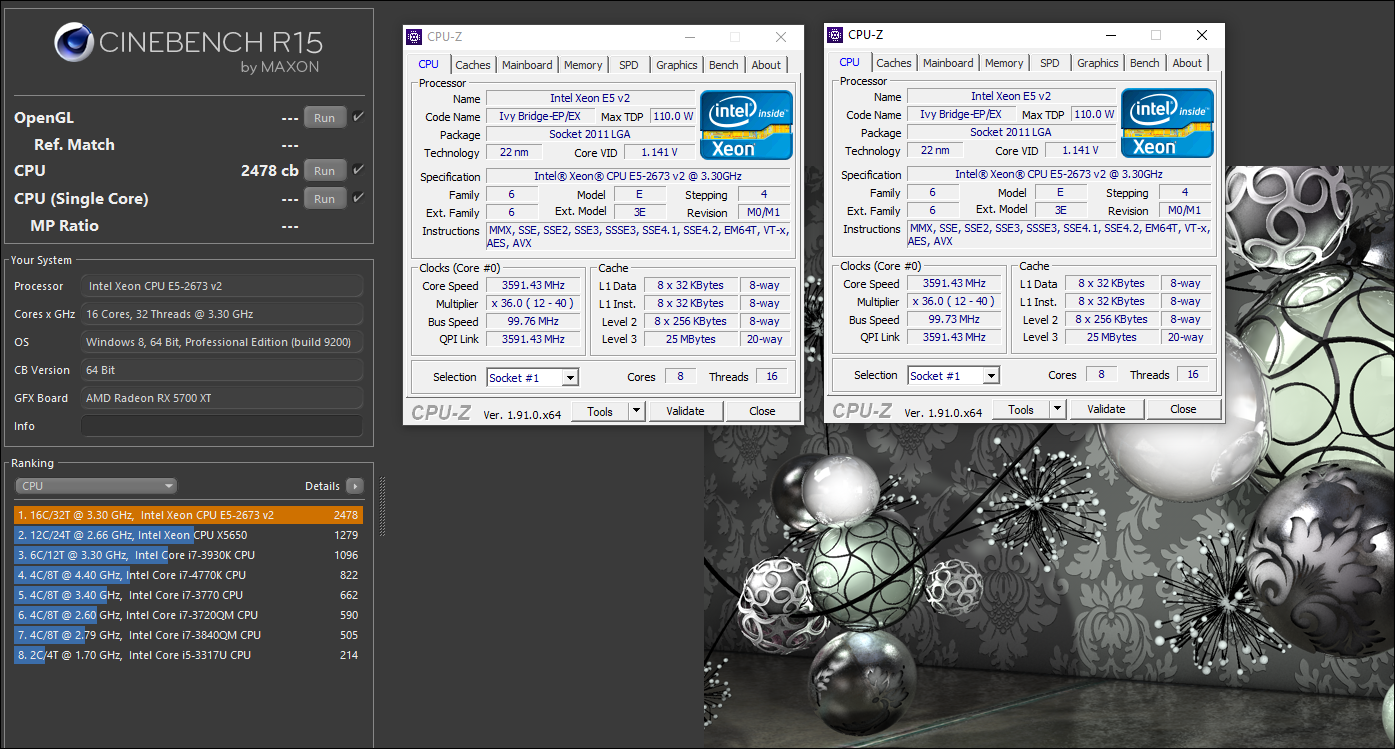Close left CPU-Z window with X

(781, 37)
